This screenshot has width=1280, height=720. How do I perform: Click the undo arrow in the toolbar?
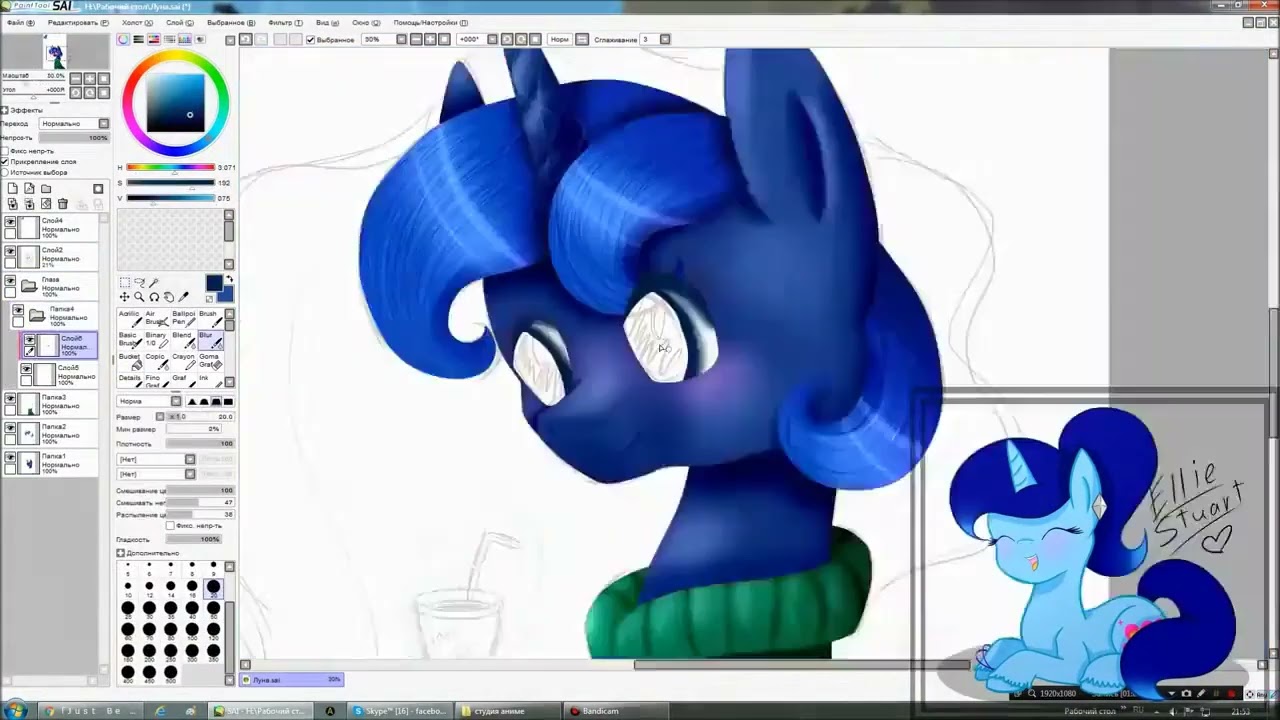245,39
